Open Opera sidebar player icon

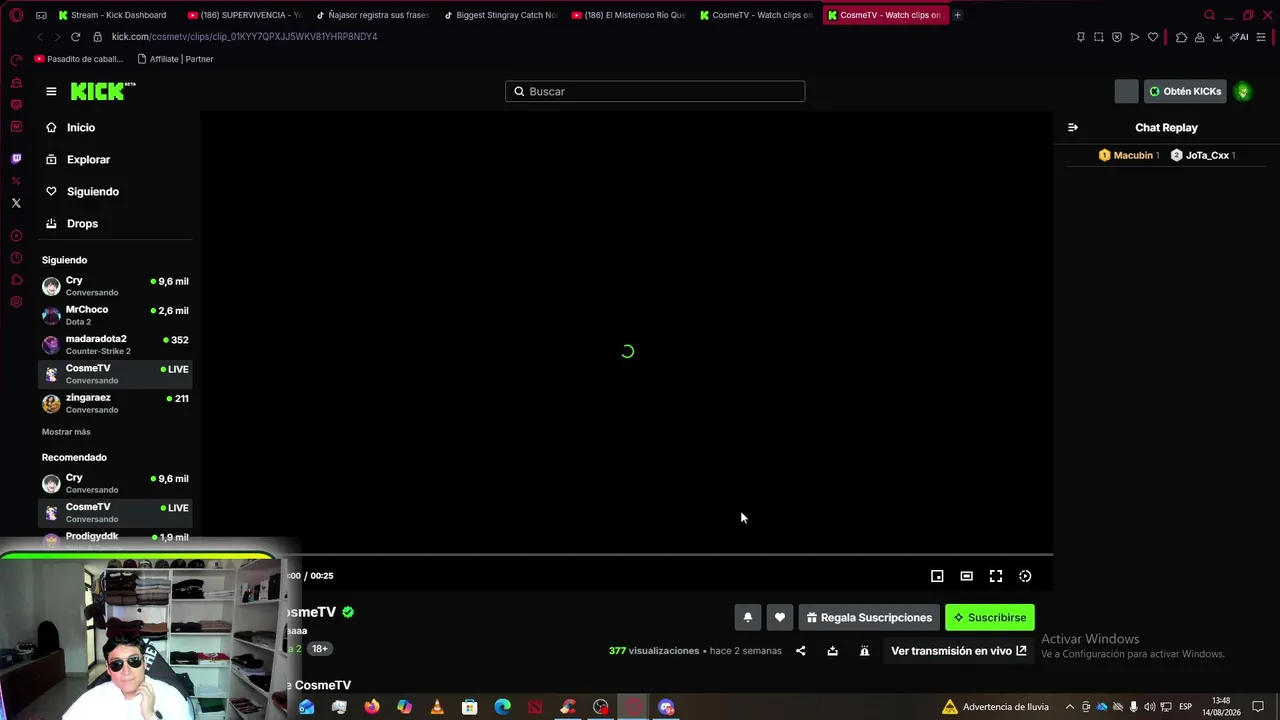(16, 236)
